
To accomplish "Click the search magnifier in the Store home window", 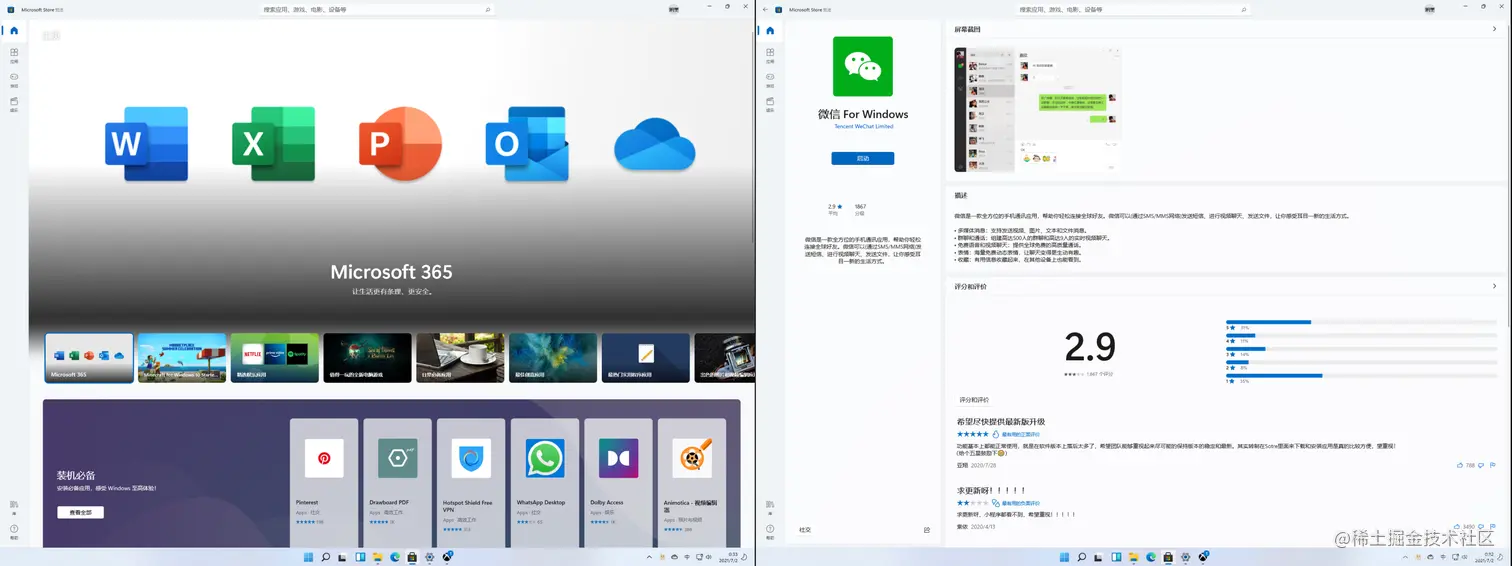I will 488,9.
